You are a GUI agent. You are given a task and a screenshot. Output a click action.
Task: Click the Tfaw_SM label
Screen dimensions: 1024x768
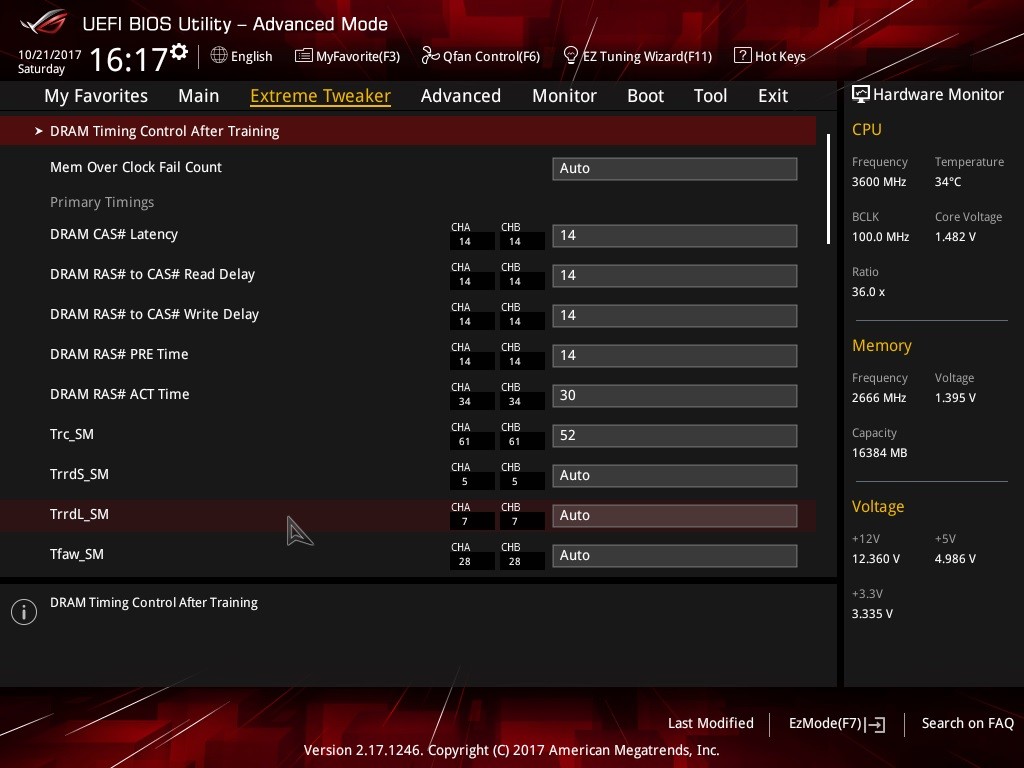(x=76, y=554)
